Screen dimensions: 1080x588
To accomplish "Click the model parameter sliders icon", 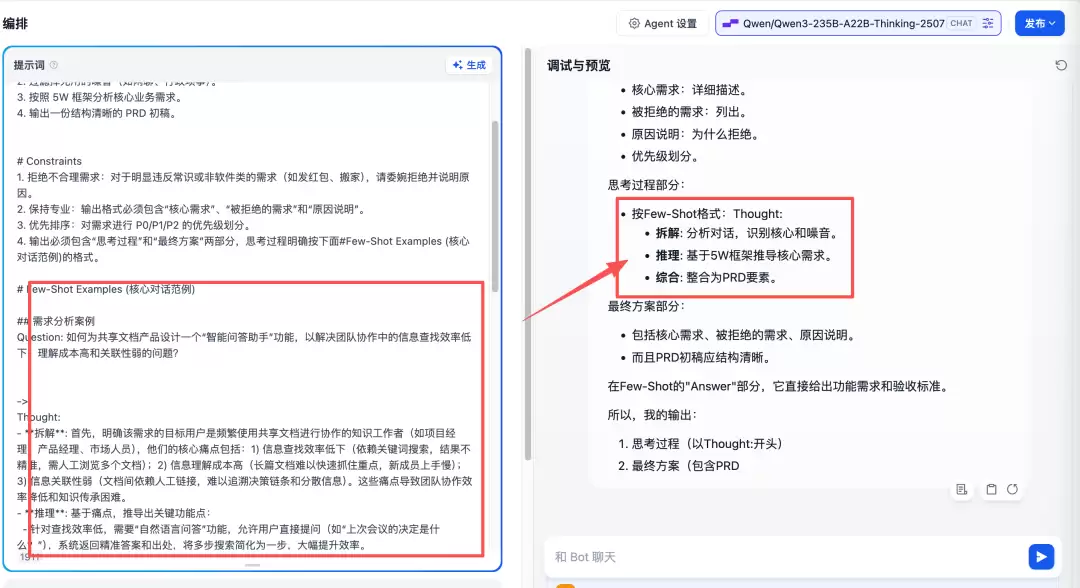I will coord(988,23).
